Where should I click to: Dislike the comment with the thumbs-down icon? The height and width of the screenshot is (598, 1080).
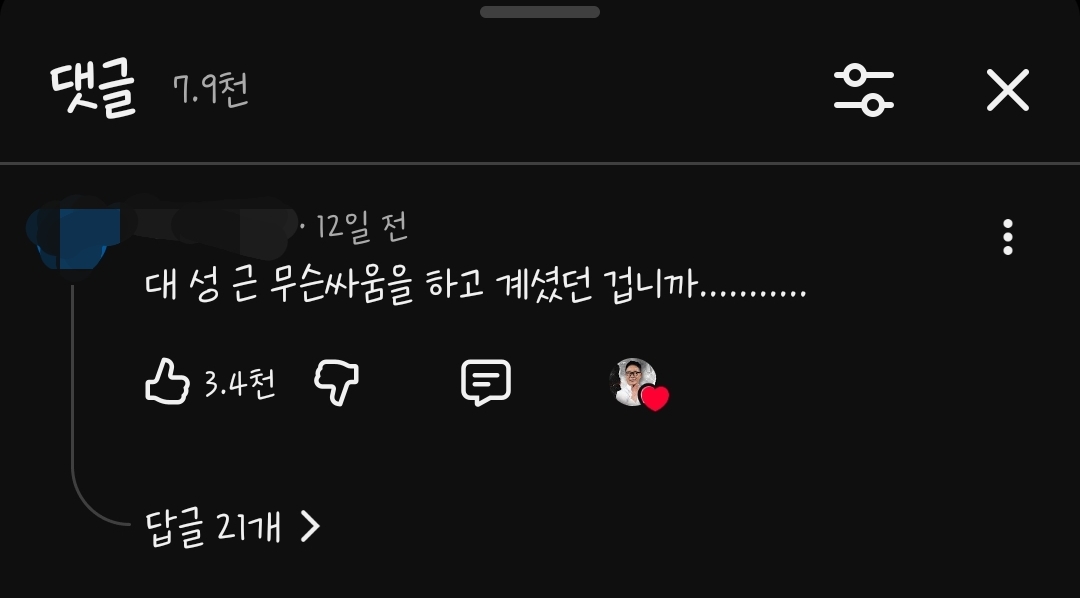click(337, 383)
